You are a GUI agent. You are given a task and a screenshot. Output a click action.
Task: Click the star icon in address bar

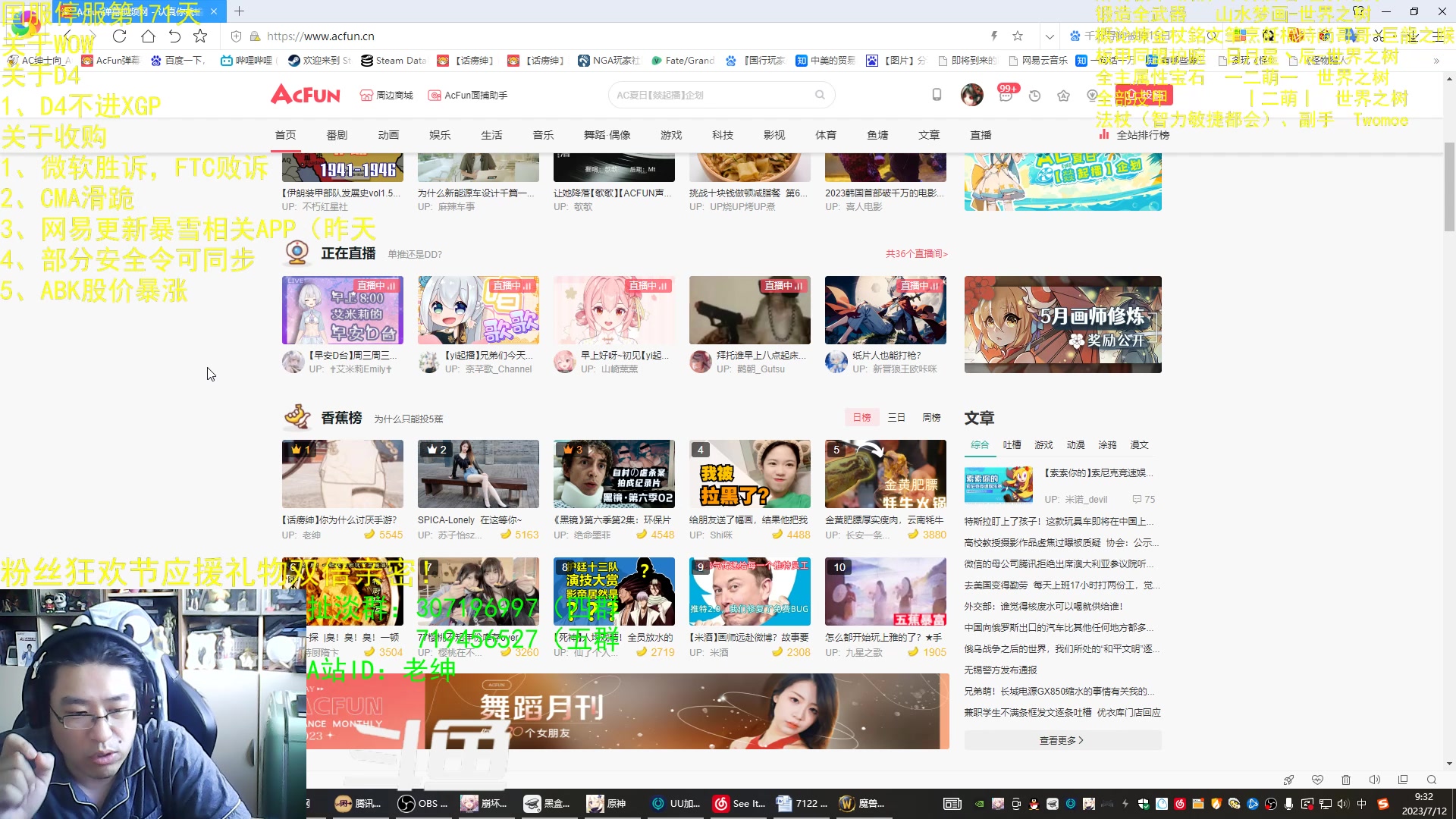[1018, 36]
